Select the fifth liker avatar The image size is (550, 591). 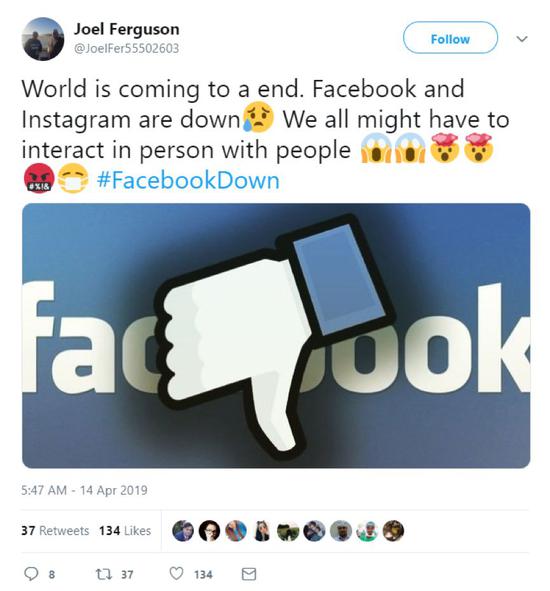click(288, 531)
